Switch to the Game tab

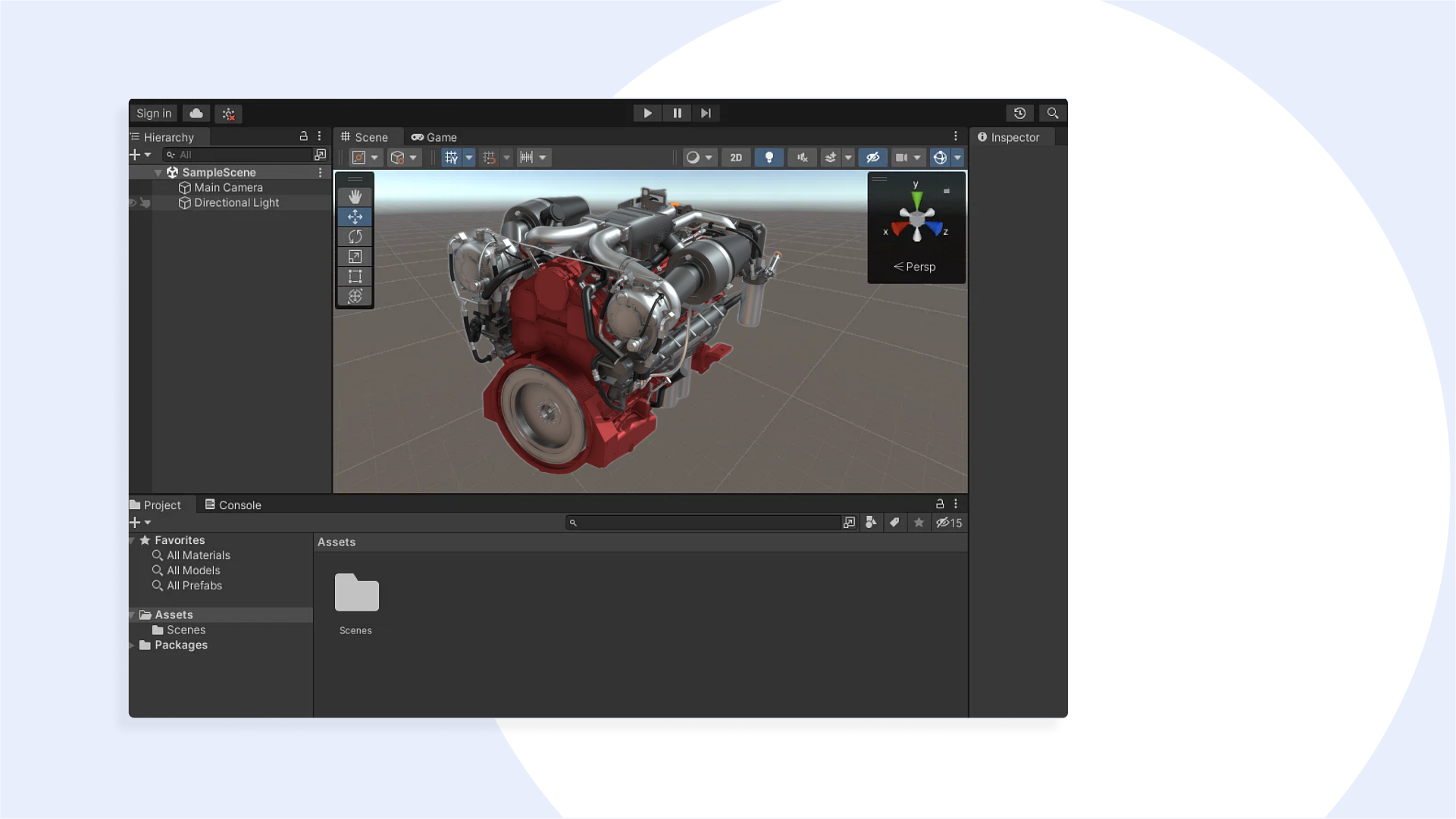point(434,137)
